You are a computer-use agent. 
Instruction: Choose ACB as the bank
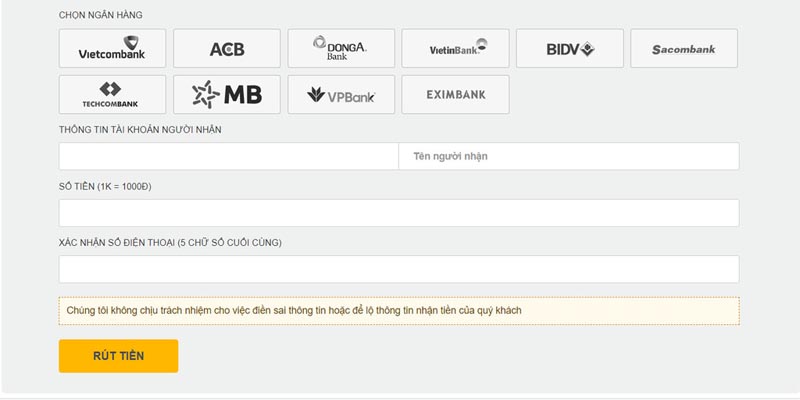[x=227, y=48]
